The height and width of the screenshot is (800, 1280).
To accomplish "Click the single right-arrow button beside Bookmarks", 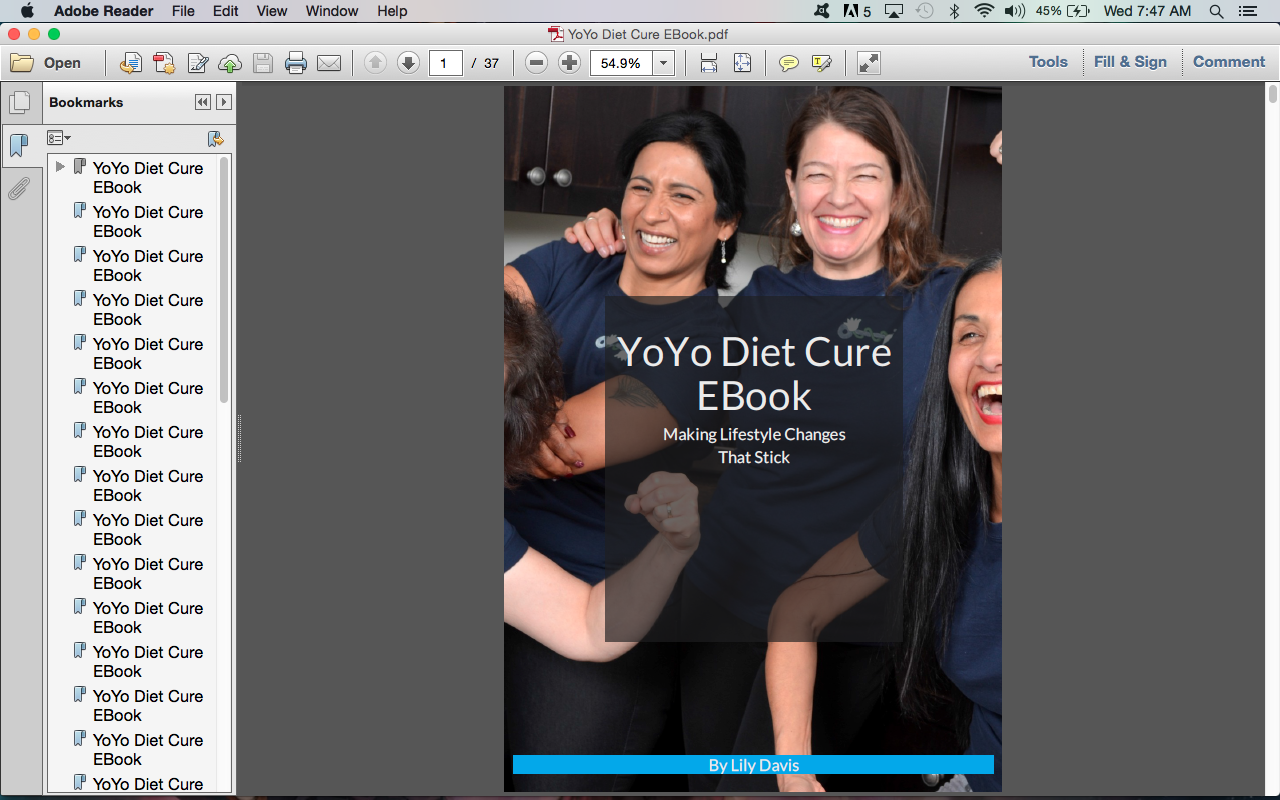I will [224, 102].
